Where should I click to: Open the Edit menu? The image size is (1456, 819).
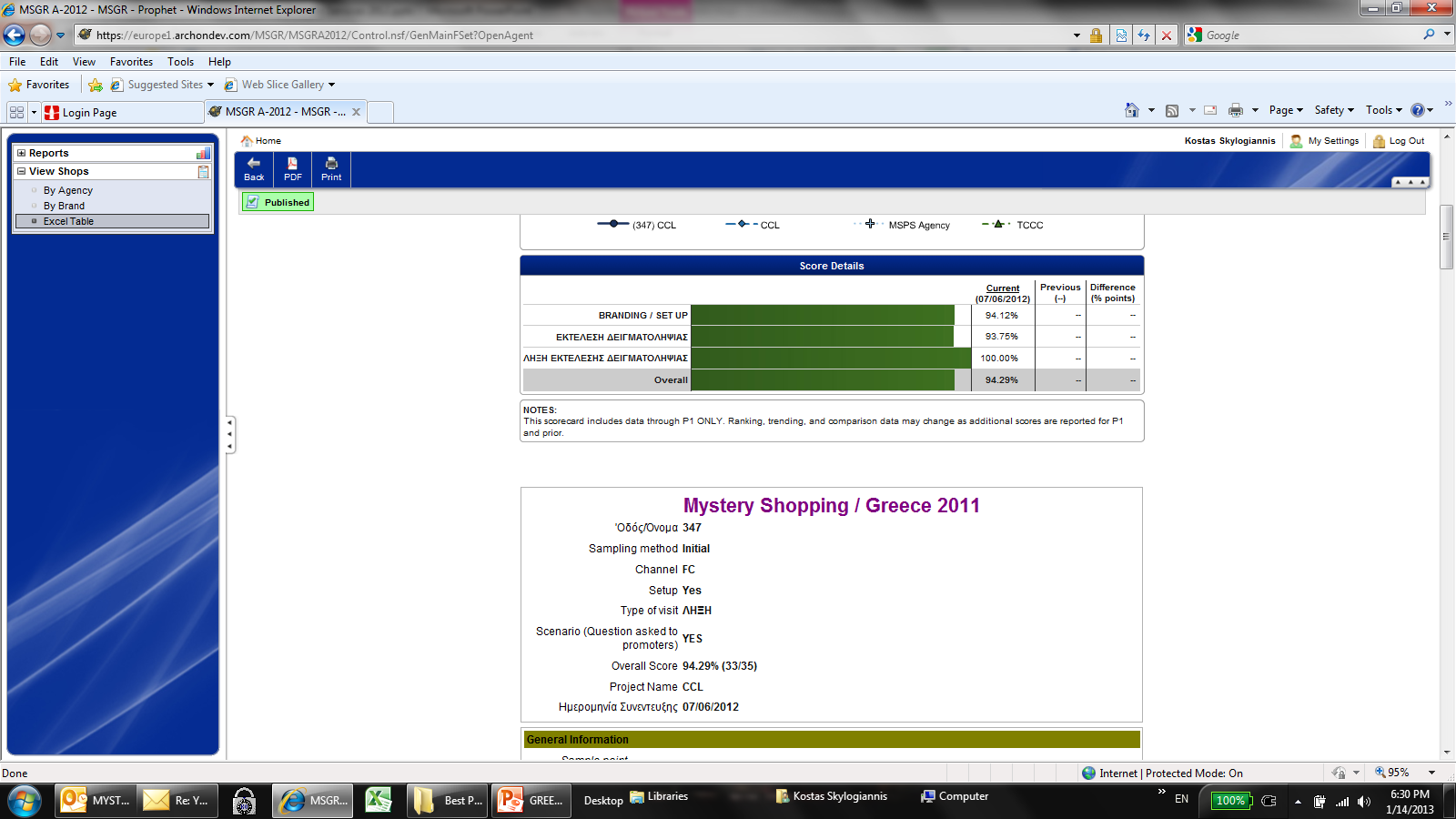49,62
